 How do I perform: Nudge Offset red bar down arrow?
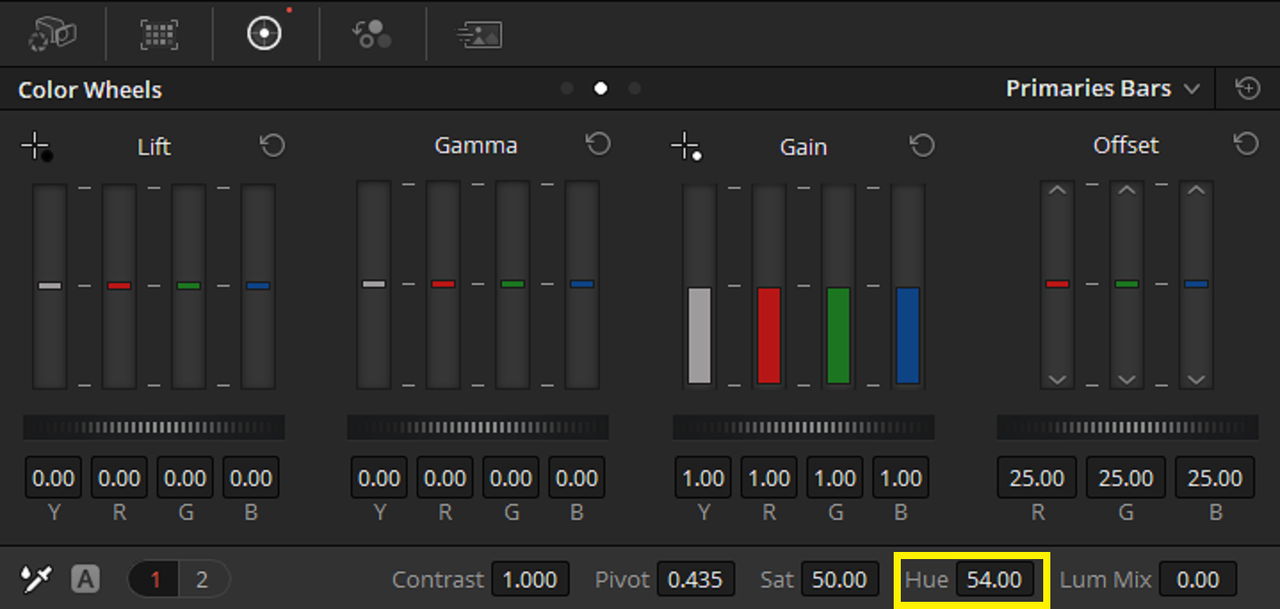point(1057,379)
